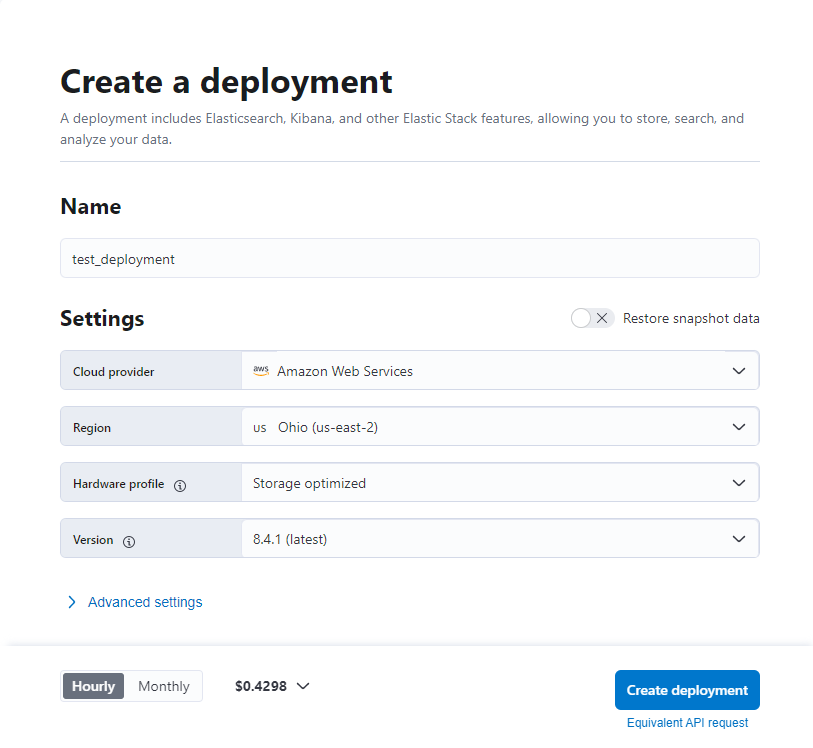Open the Cloud provider dropdown
Screen dimensions: 813x748
pyautogui.click(x=500, y=371)
